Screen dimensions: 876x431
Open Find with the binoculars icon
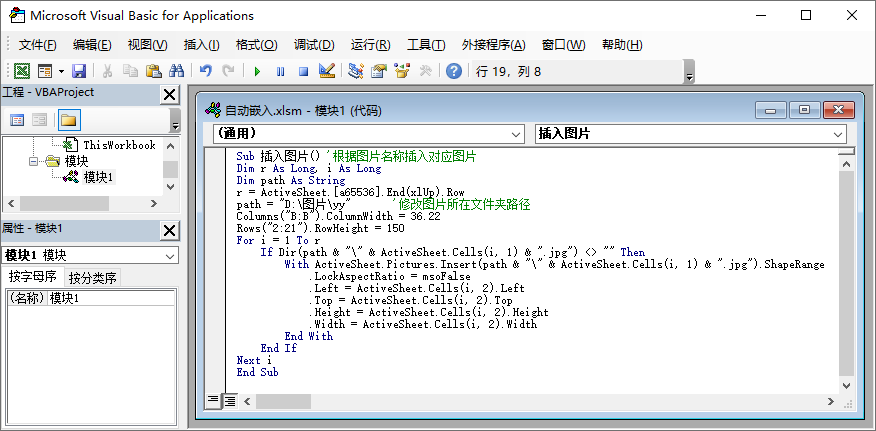[x=177, y=71]
